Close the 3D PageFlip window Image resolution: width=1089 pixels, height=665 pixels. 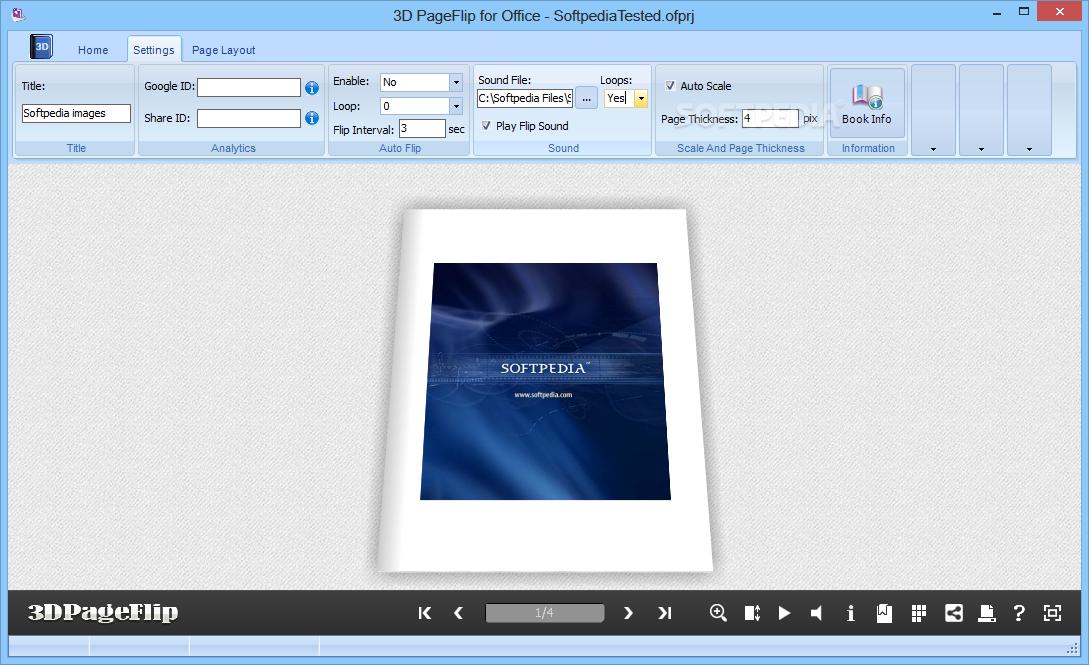pos(1060,11)
